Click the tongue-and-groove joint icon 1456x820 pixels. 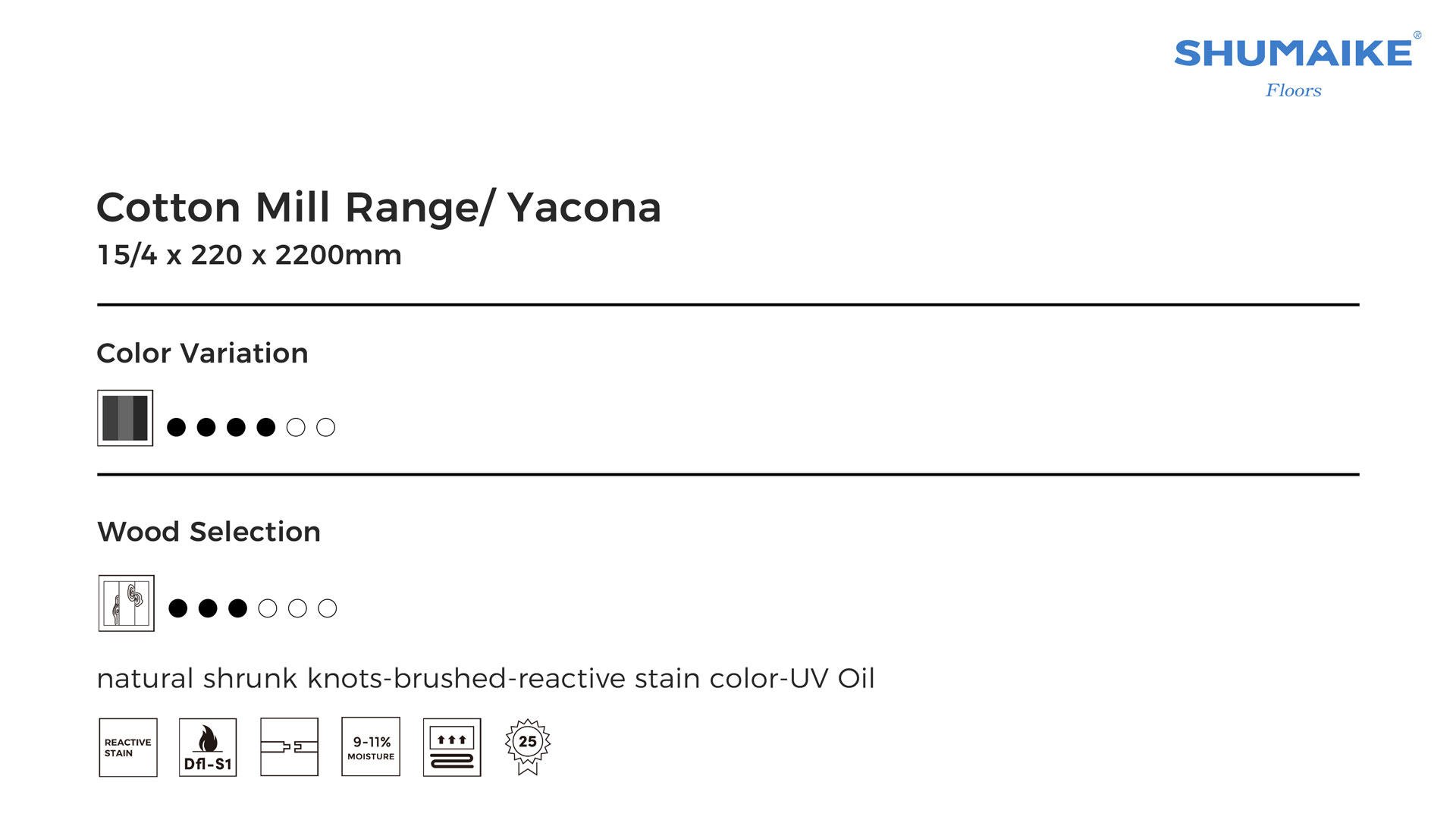[289, 747]
